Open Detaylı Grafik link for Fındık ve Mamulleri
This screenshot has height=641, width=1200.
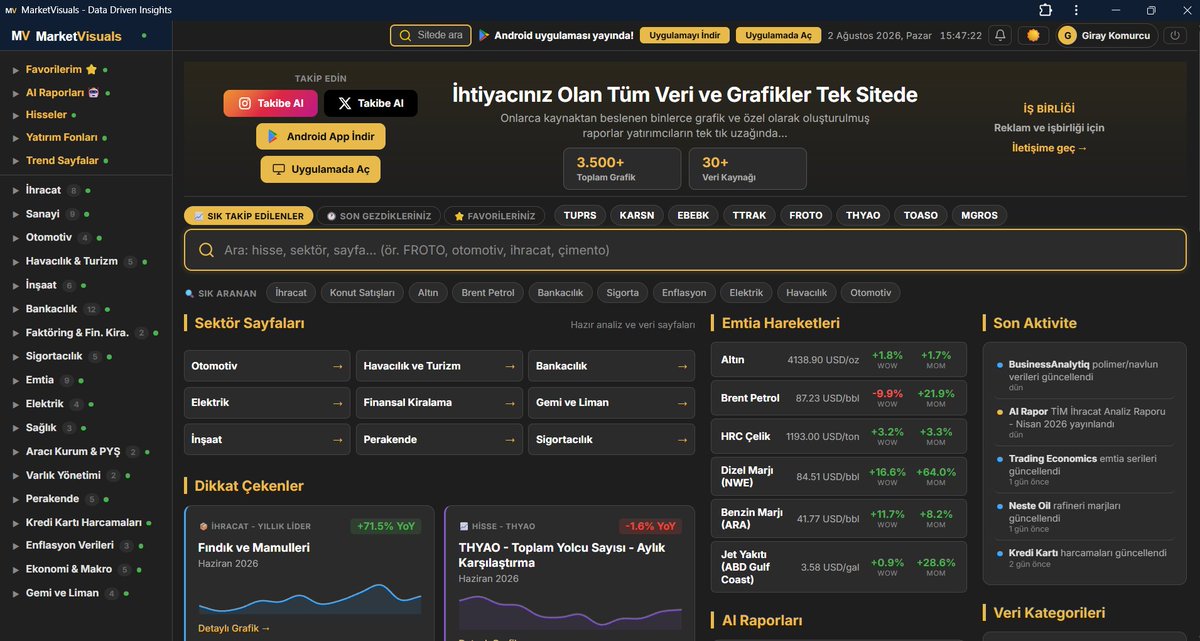pyautogui.click(x=234, y=628)
